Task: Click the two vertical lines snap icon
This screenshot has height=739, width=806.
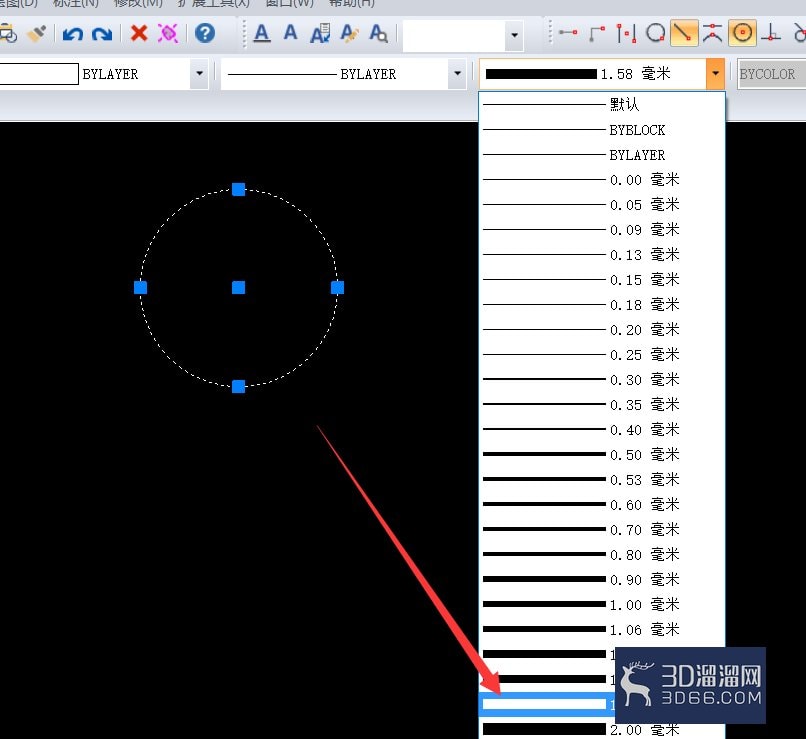Action: [x=626, y=33]
